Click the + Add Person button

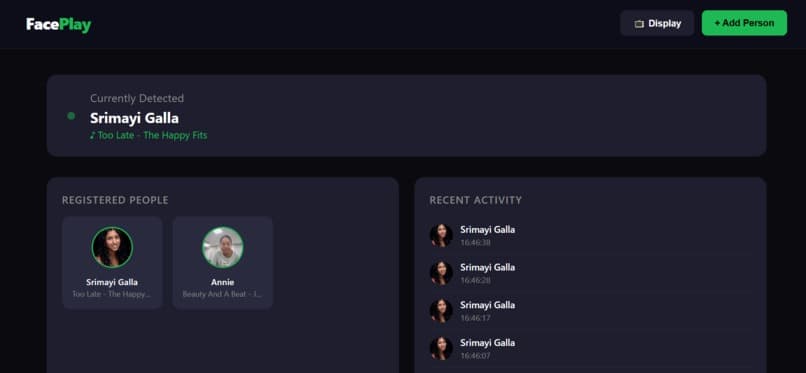(744, 23)
